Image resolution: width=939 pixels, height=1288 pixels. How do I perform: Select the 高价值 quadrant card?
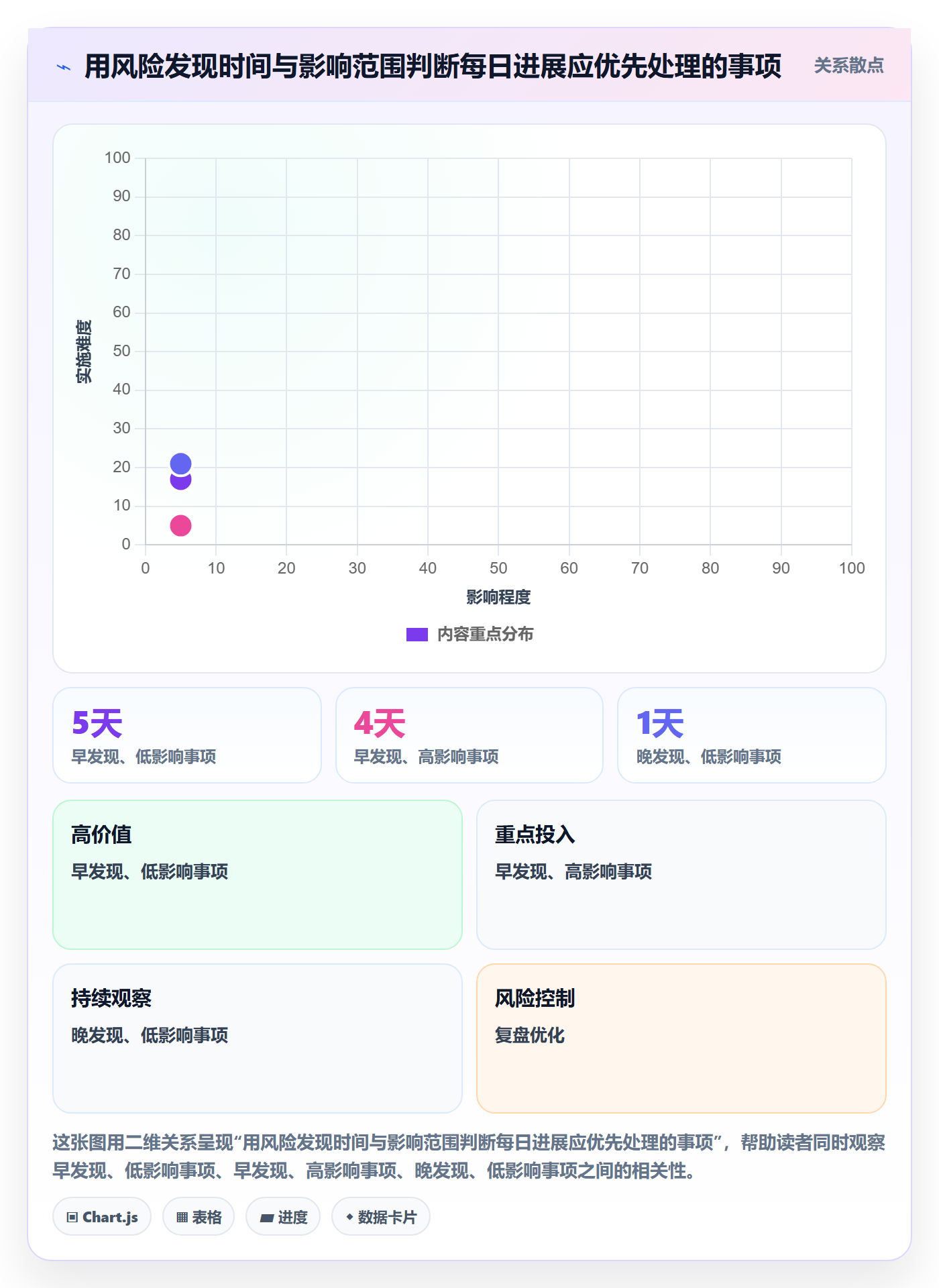click(258, 875)
